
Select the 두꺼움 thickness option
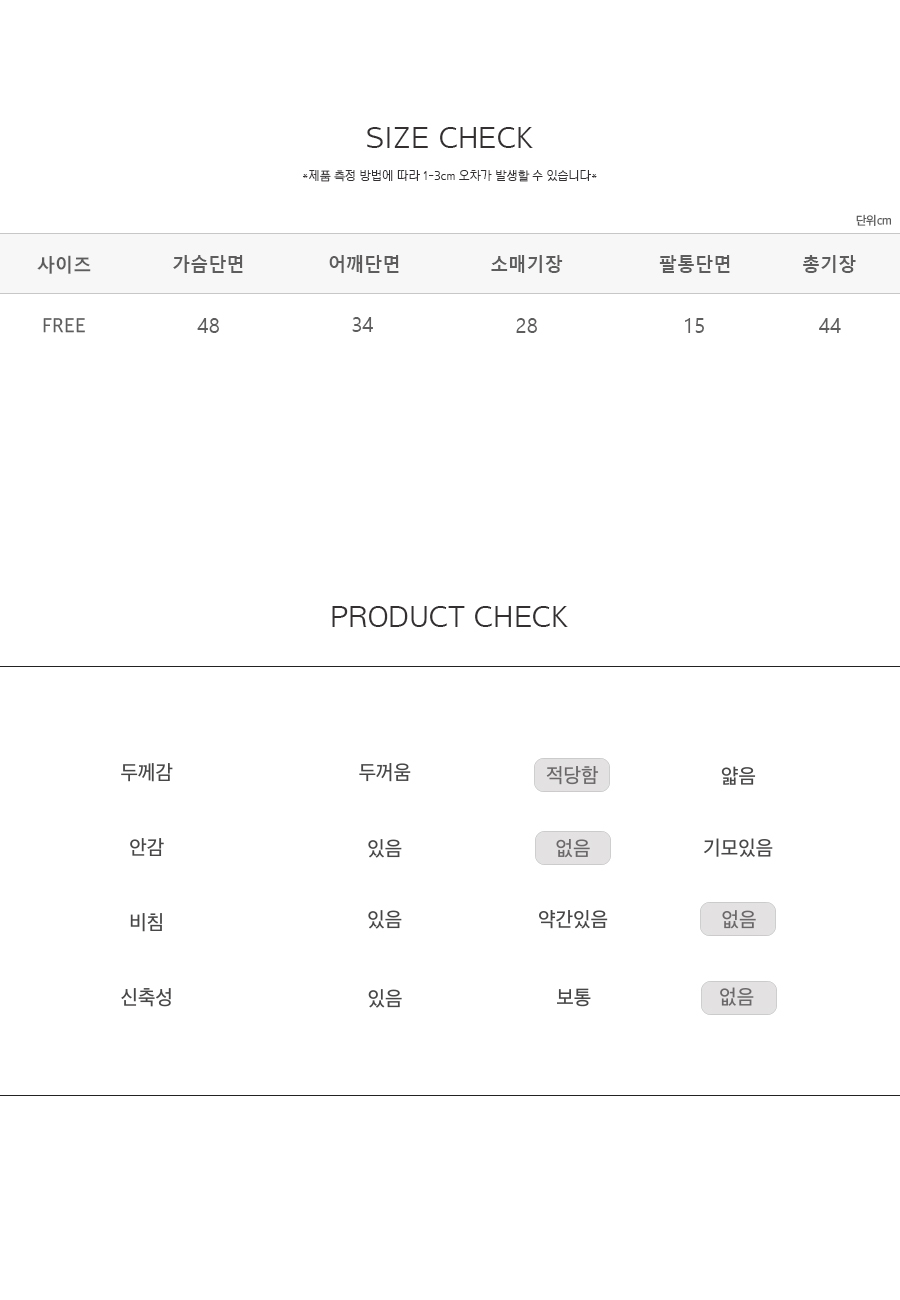(385, 772)
